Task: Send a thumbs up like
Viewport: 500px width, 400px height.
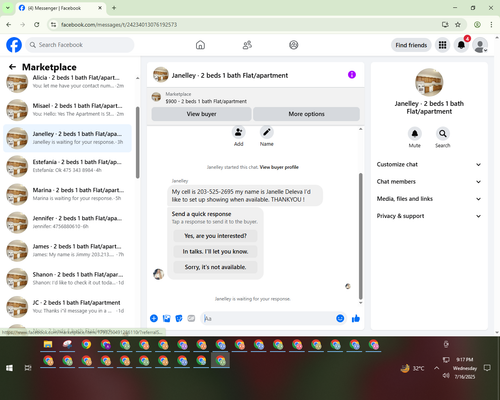Action: pyautogui.click(x=356, y=318)
